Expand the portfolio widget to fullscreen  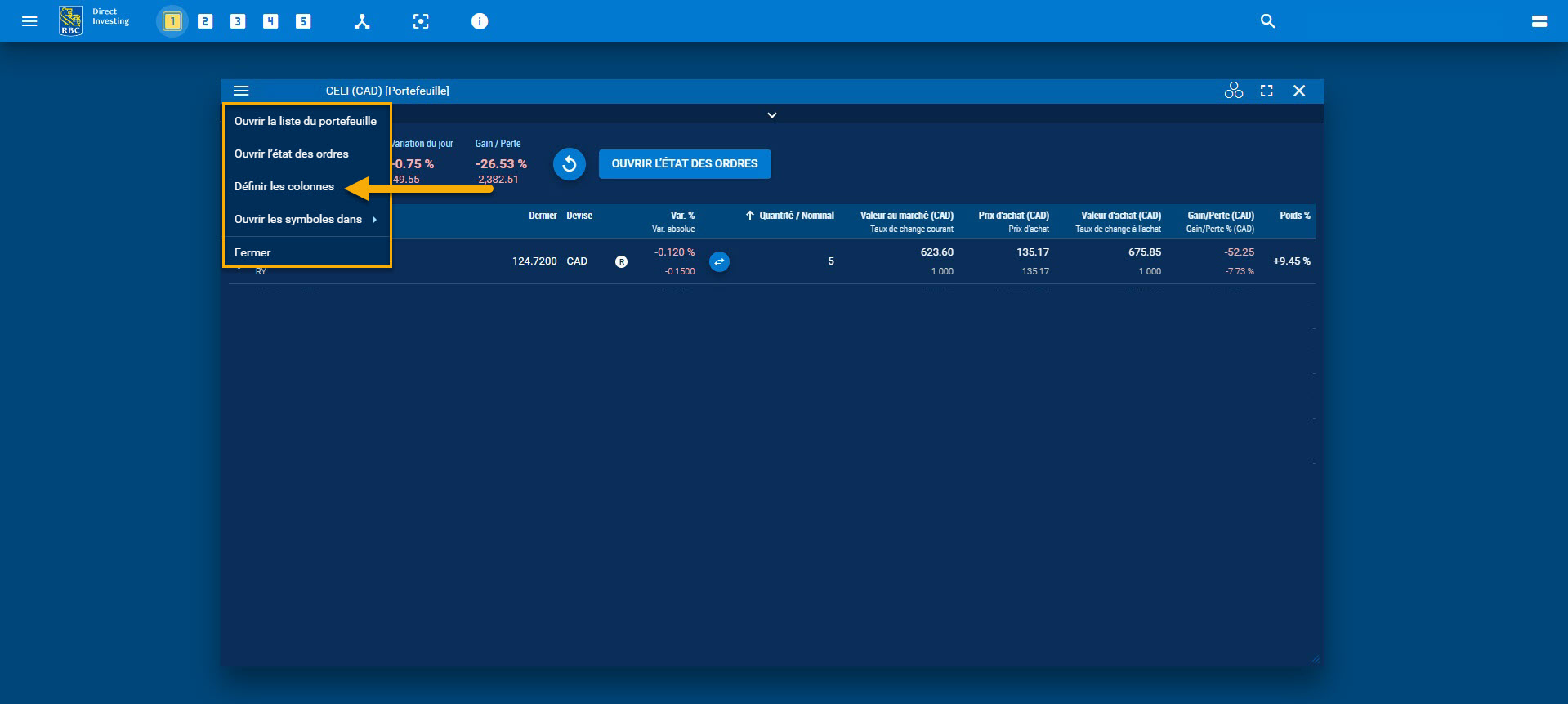click(1266, 91)
